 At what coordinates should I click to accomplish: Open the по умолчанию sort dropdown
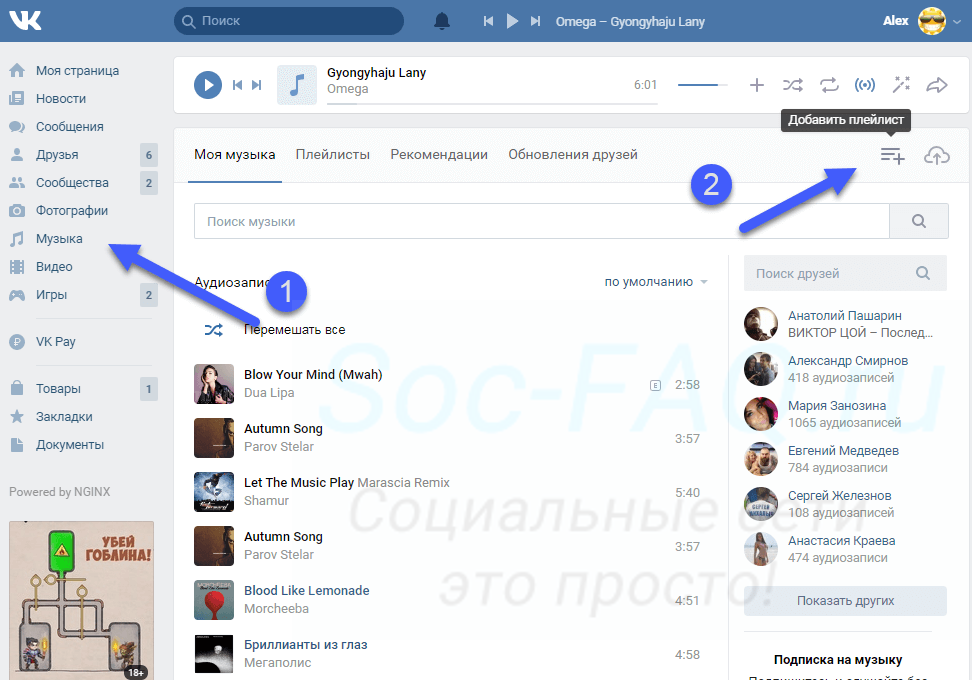(656, 282)
